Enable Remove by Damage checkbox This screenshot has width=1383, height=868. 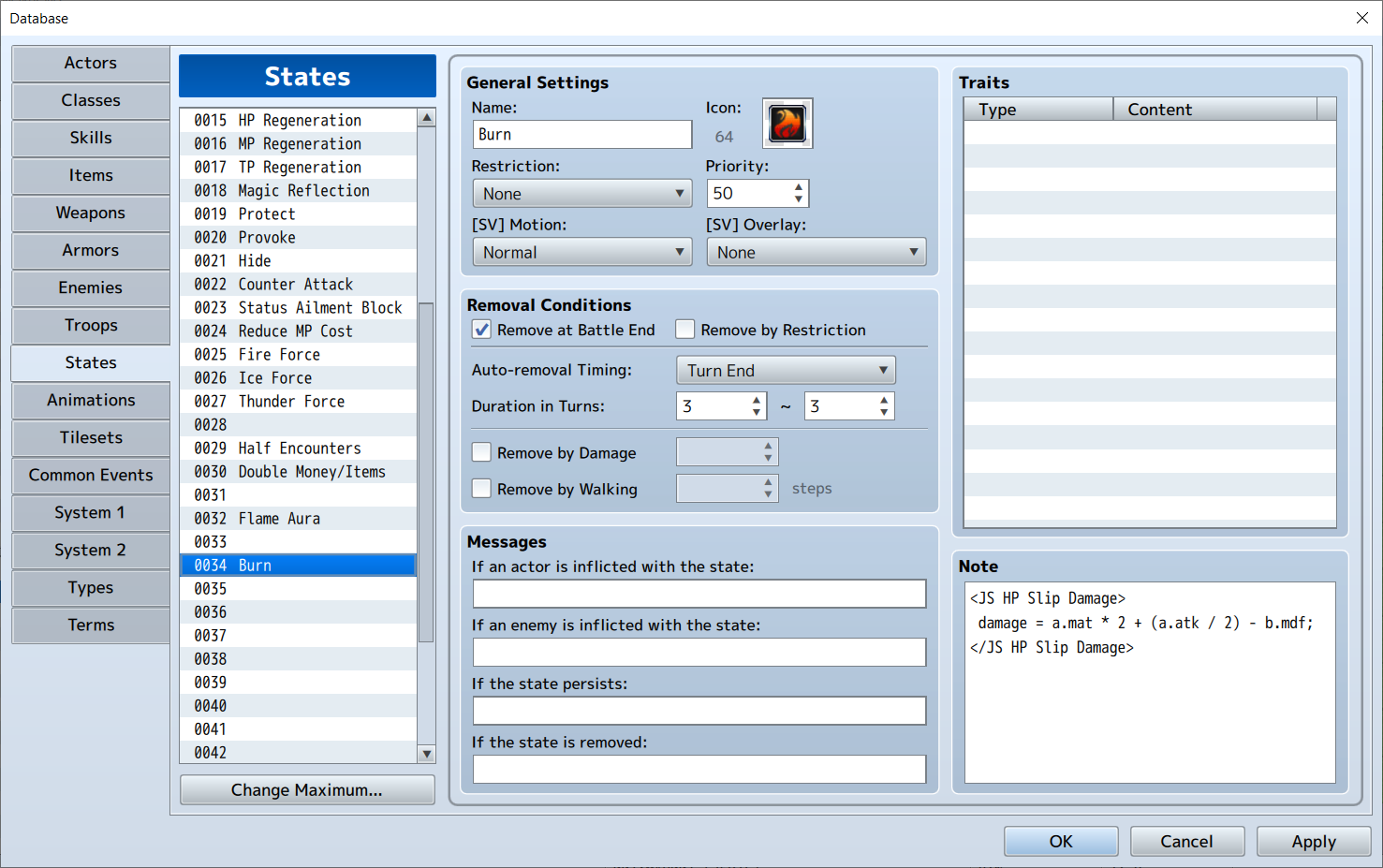(x=481, y=452)
